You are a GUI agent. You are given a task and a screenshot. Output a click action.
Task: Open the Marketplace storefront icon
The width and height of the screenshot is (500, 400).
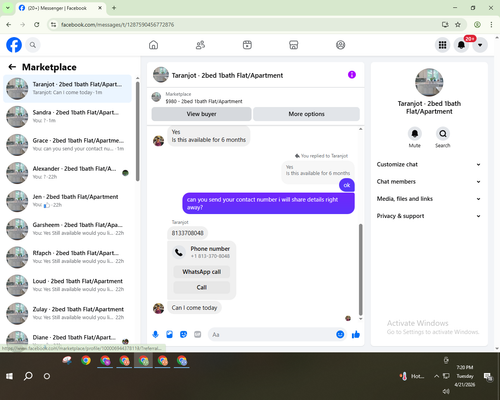[294, 45]
